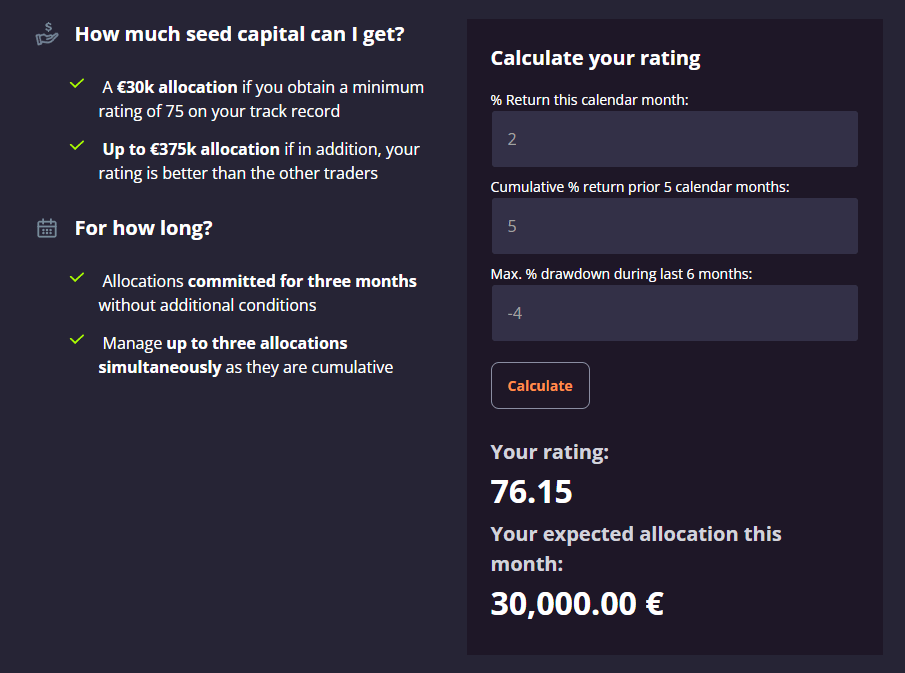Click the "Max. % drawdown during last 6 months" label
Screen dimensions: 905x673
click(621, 274)
